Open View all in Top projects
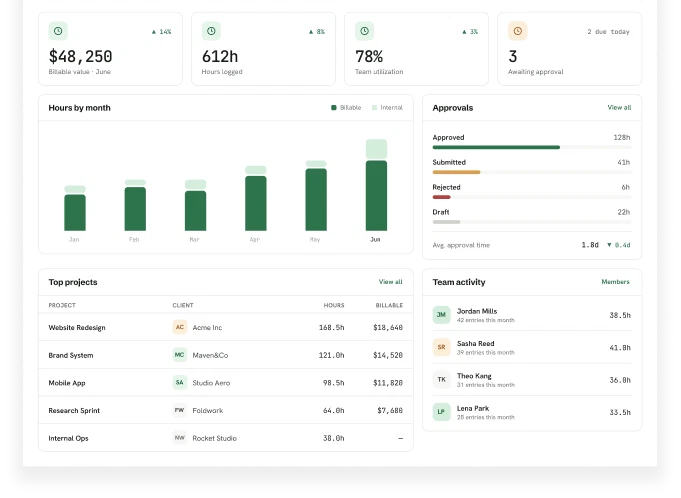The width and height of the screenshot is (681, 498). [x=390, y=282]
